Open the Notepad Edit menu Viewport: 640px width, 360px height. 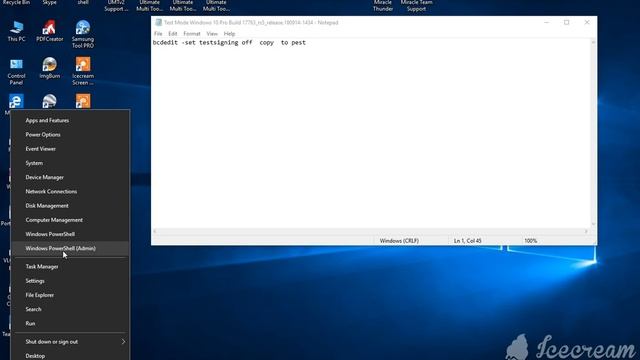[173, 33]
